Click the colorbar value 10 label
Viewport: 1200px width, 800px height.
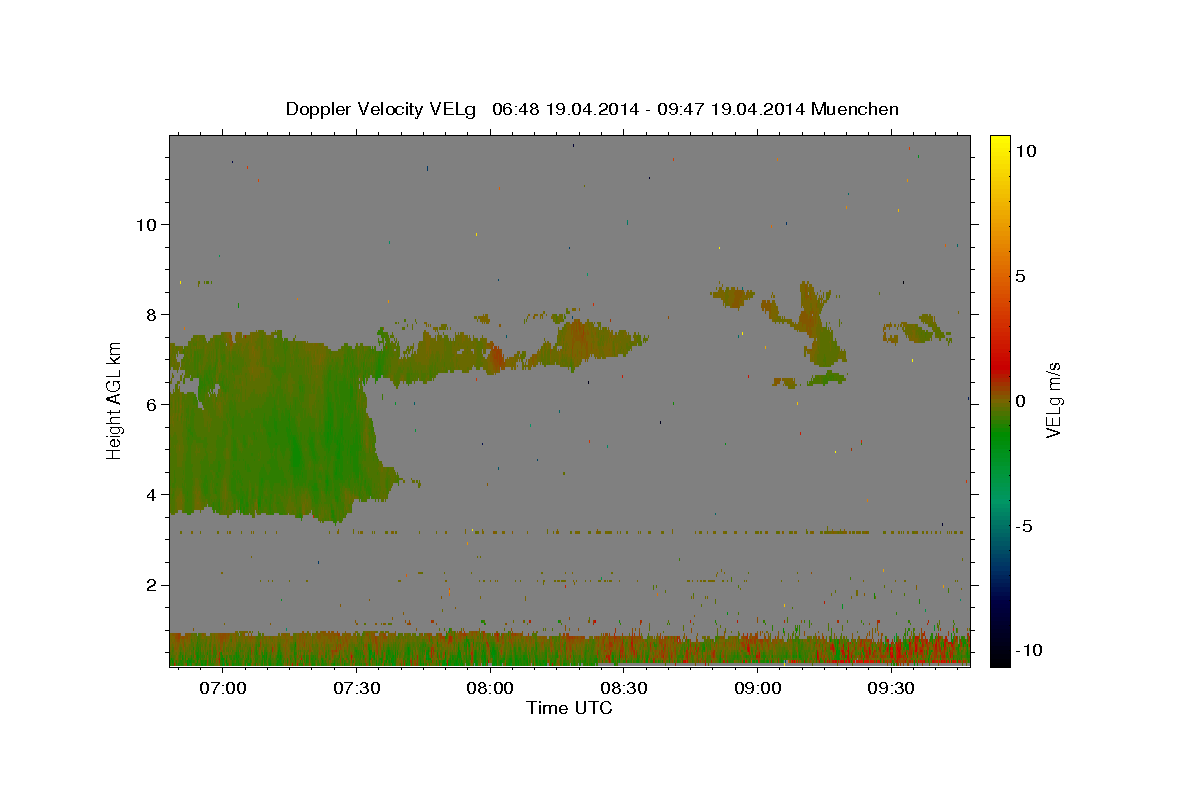[x=1025, y=151]
